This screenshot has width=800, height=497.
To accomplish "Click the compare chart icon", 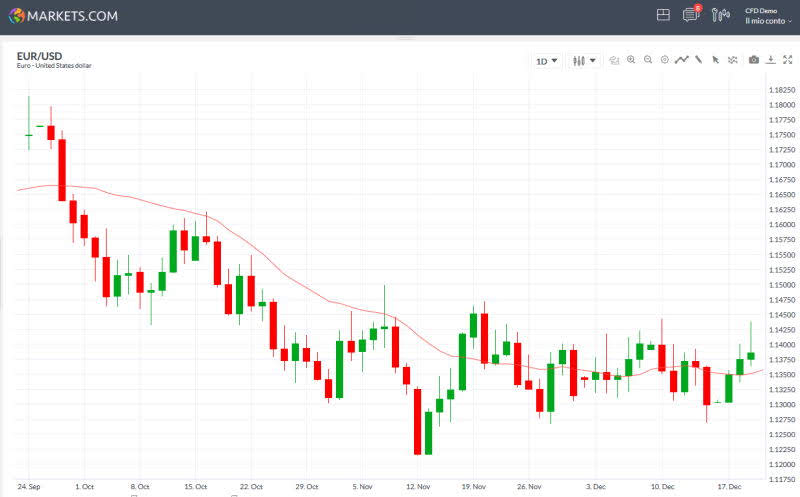I will pos(733,60).
